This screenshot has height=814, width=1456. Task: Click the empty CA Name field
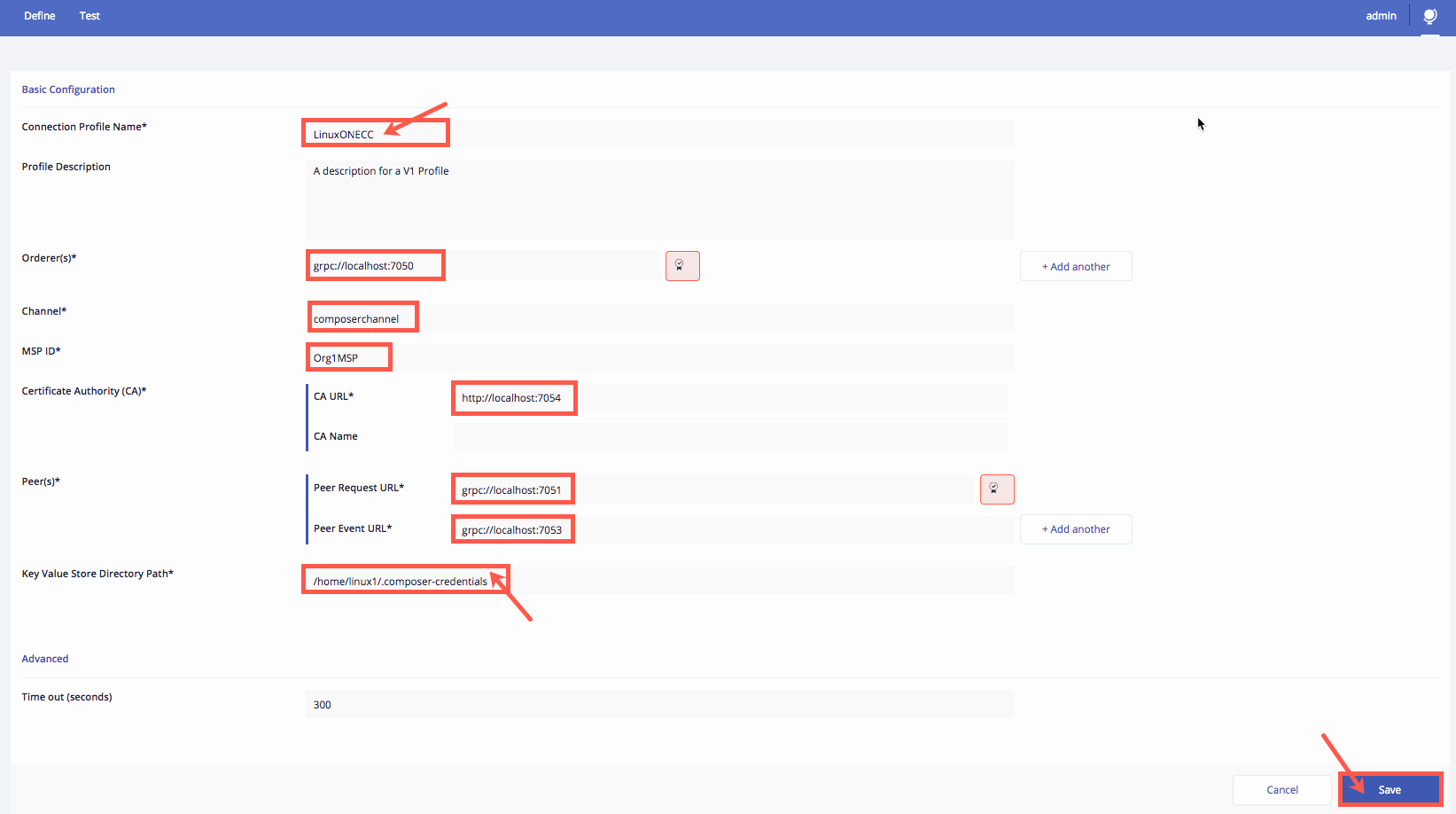click(731, 437)
